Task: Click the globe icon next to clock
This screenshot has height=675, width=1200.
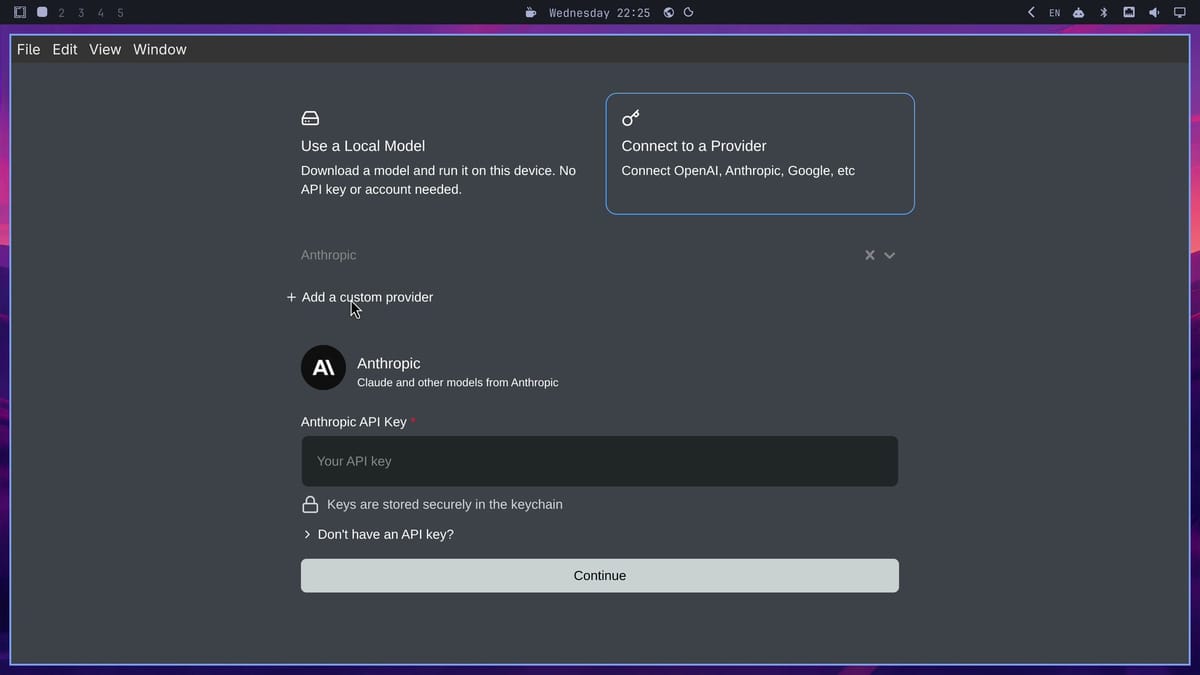Action: 669,13
